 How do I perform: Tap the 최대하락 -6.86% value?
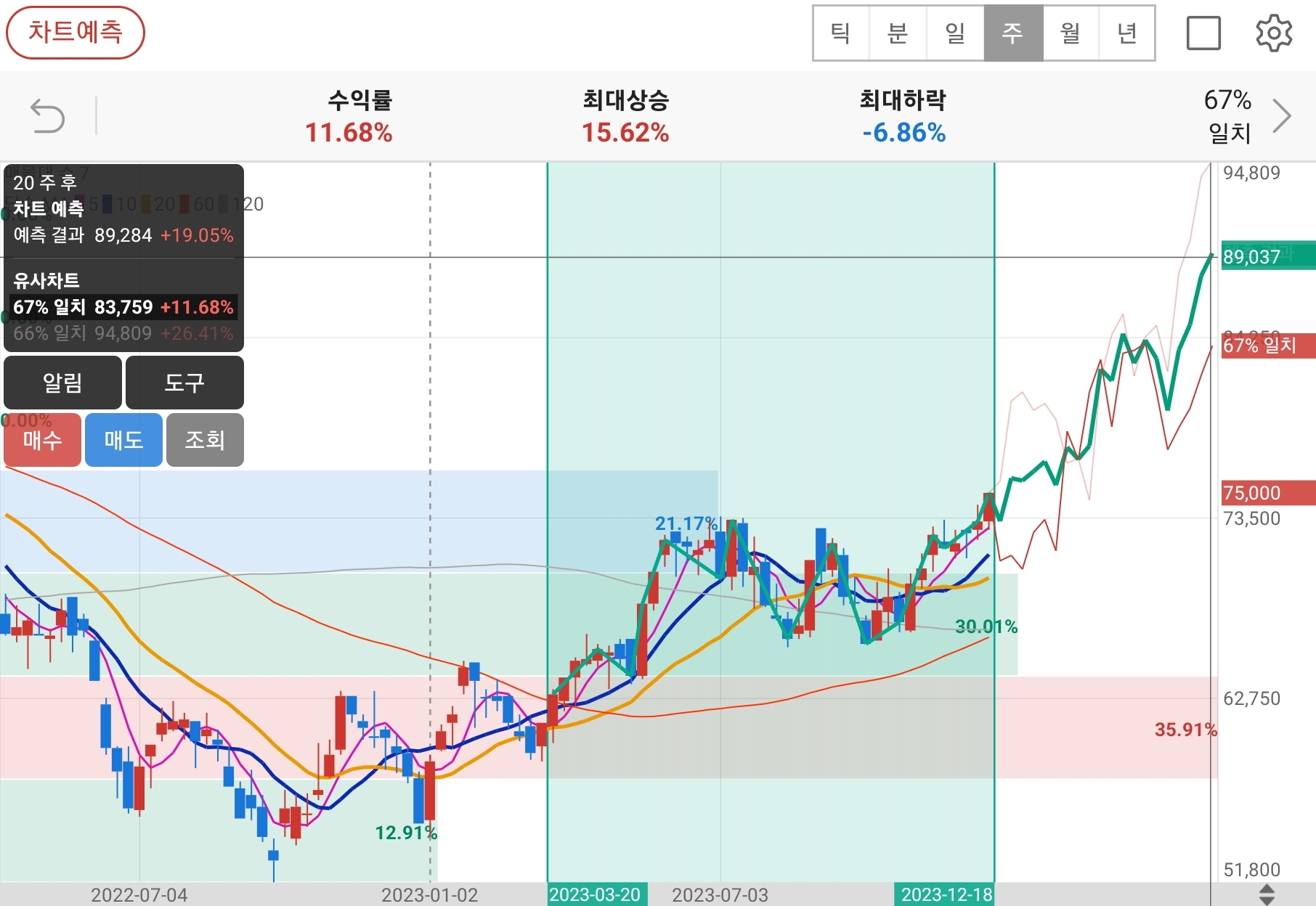tap(903, 133)
